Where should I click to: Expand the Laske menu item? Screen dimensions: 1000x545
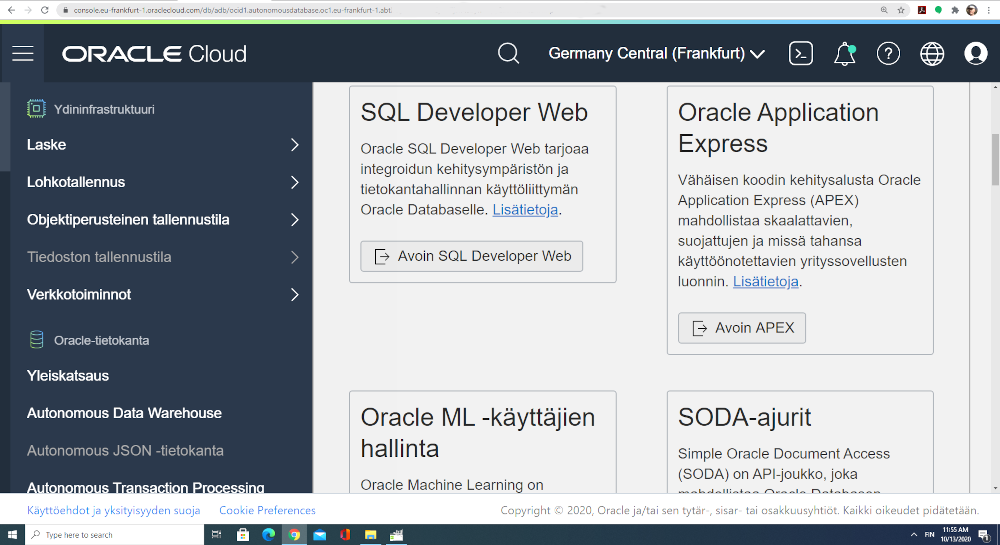[163, 145]
